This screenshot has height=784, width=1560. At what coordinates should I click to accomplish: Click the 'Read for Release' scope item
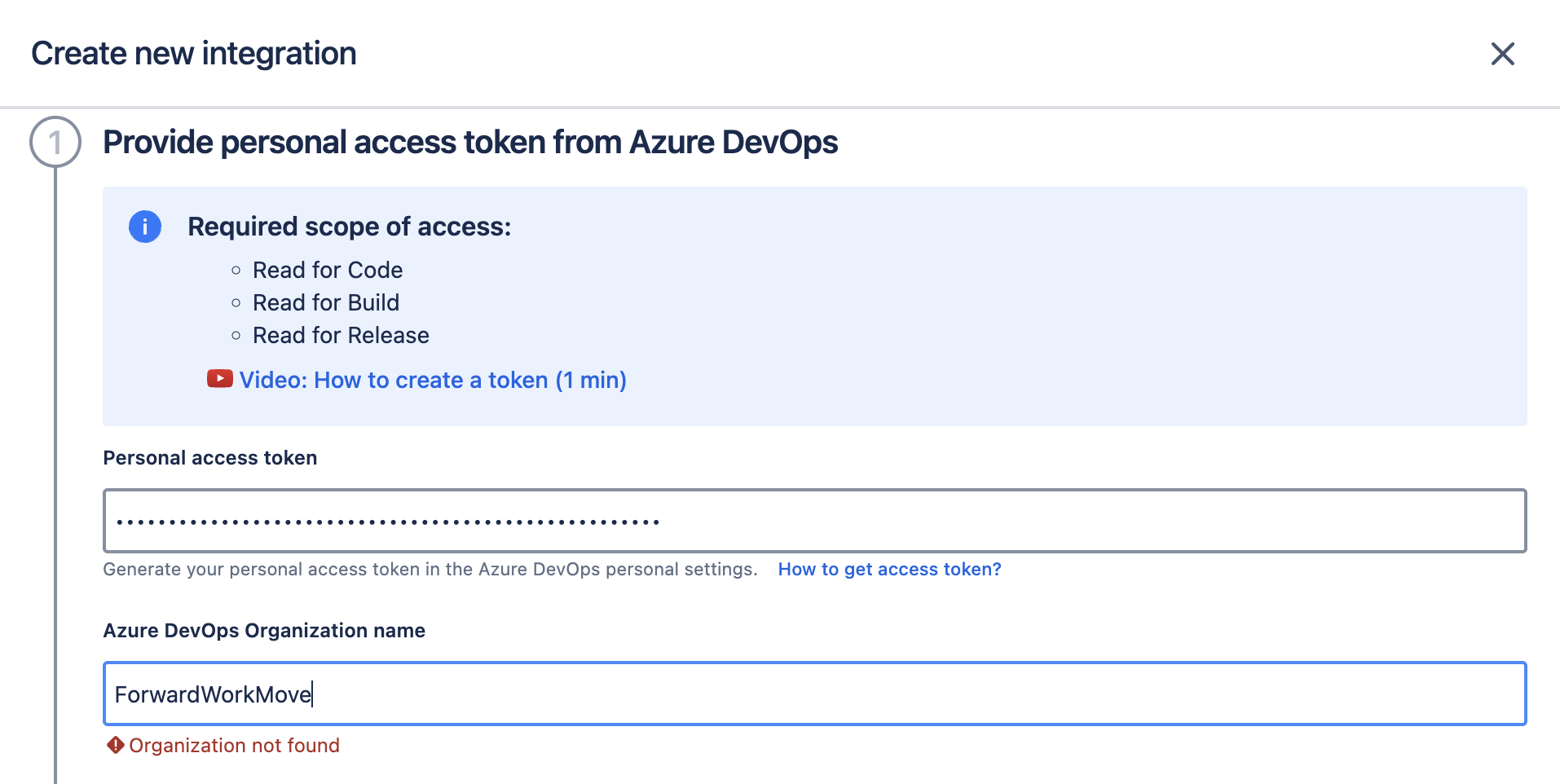(x=341, y=335)
